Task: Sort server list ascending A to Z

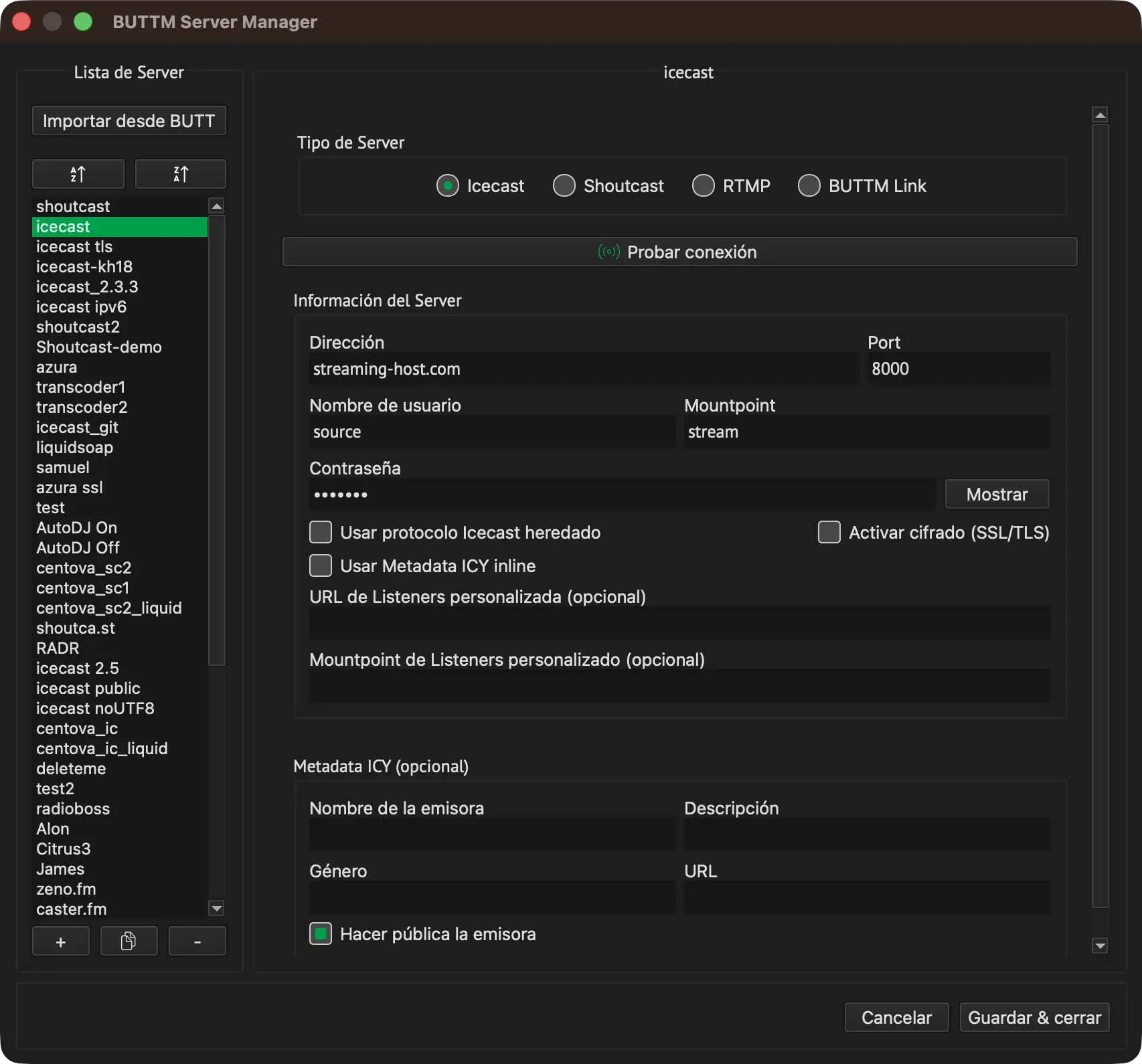Action: (x=78, y=174)
